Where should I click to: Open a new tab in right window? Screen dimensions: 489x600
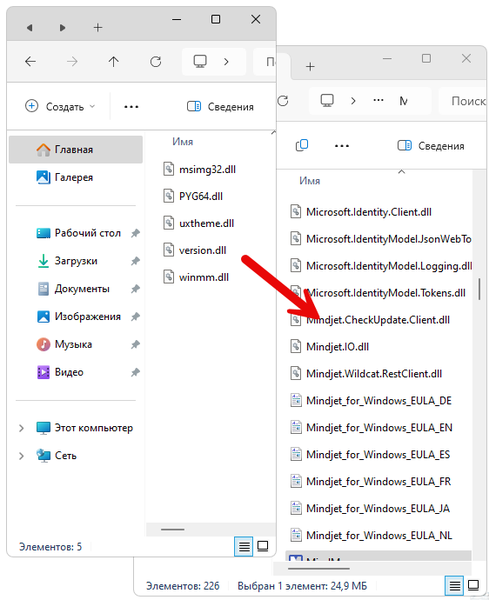[310, 67]
